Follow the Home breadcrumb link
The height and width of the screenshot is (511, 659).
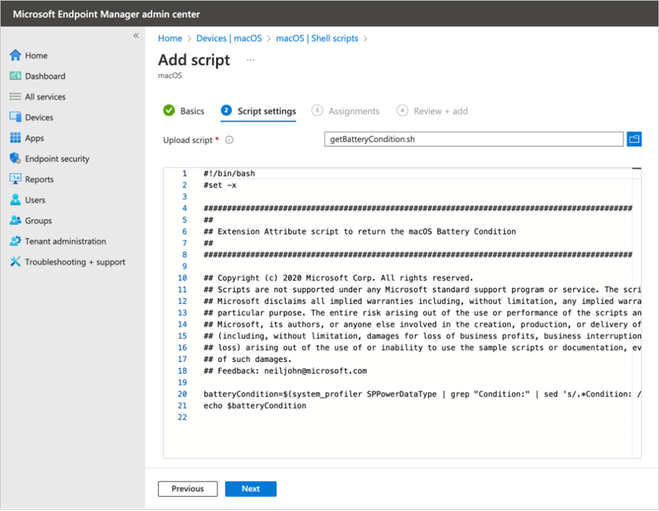(x=170, y=38)
